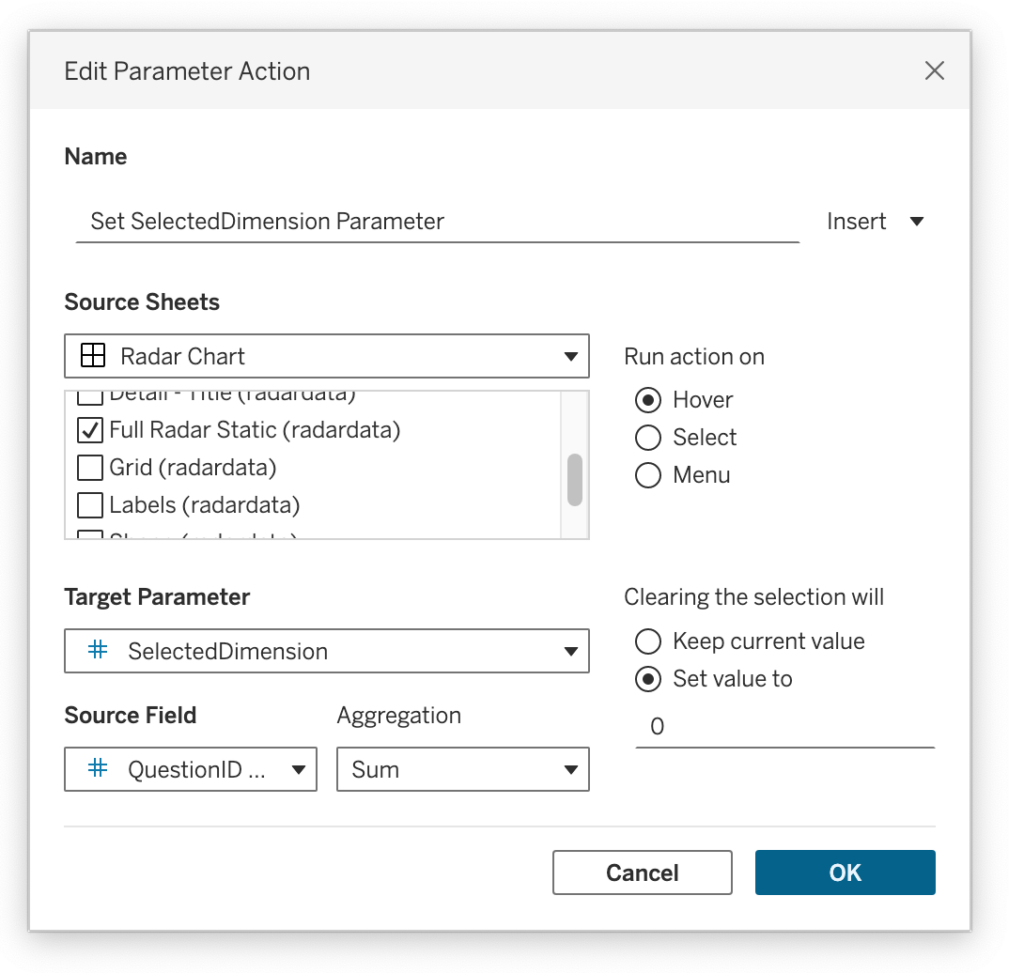Choose Select as the run action
Image resolution: width=1024 pixels, height=973 pixels.
(648, 438)
